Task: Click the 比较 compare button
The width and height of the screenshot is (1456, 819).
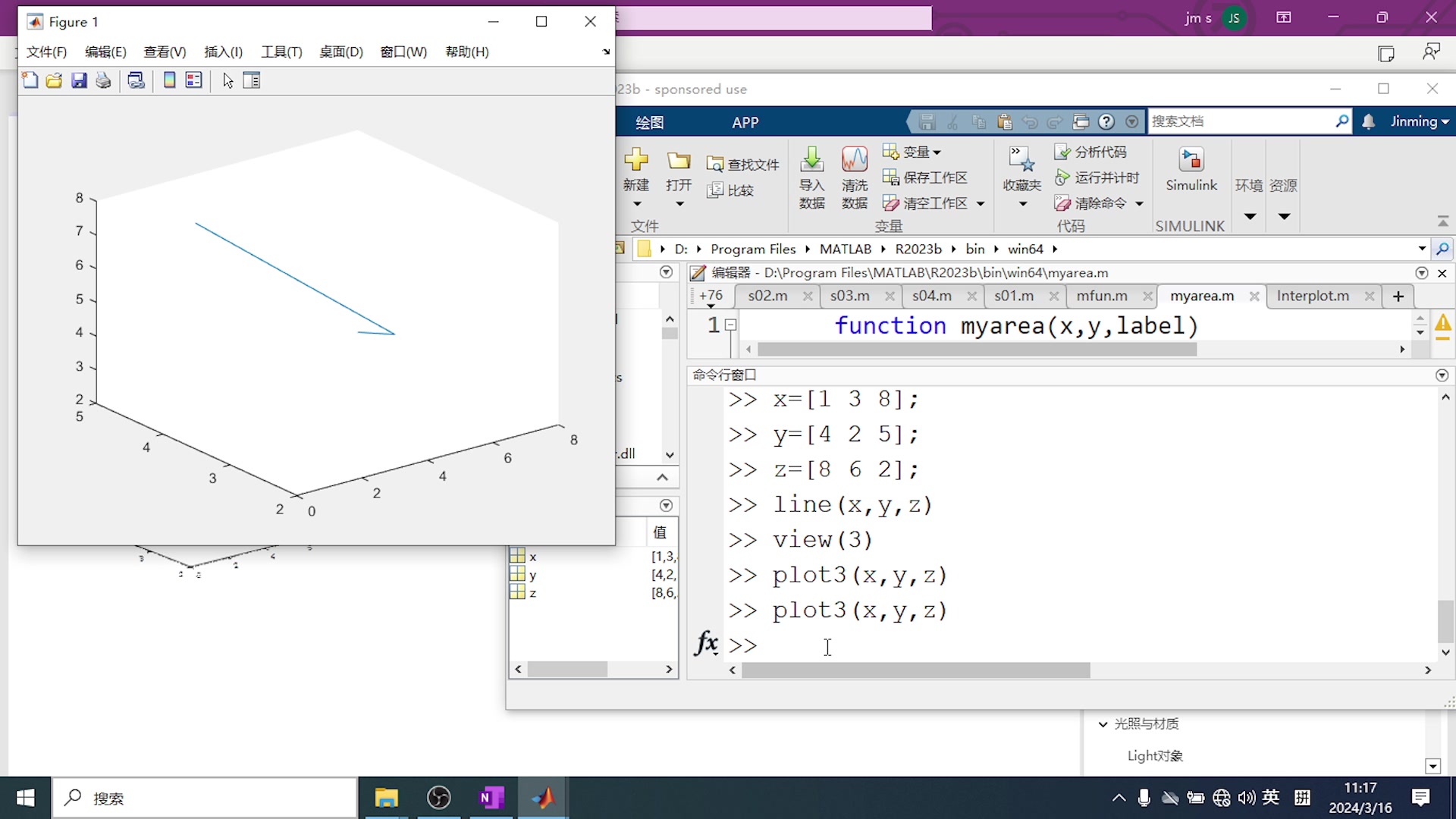Action: point(730,190)
